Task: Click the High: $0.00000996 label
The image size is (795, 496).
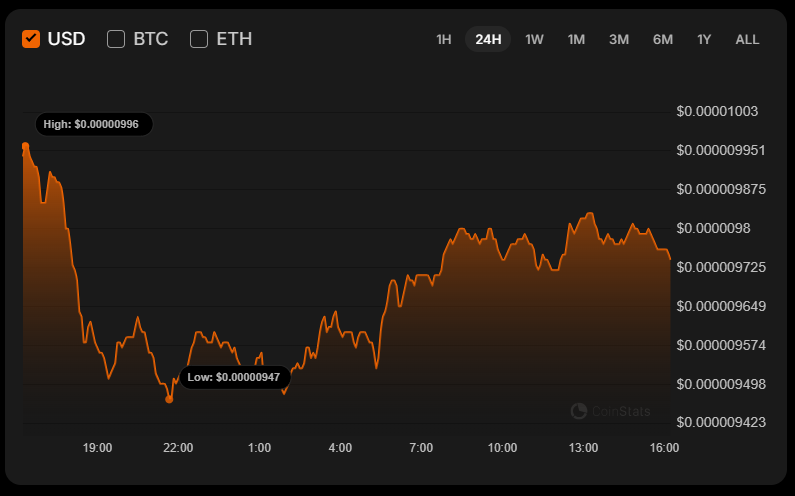Action: click(x=97, y=124)
